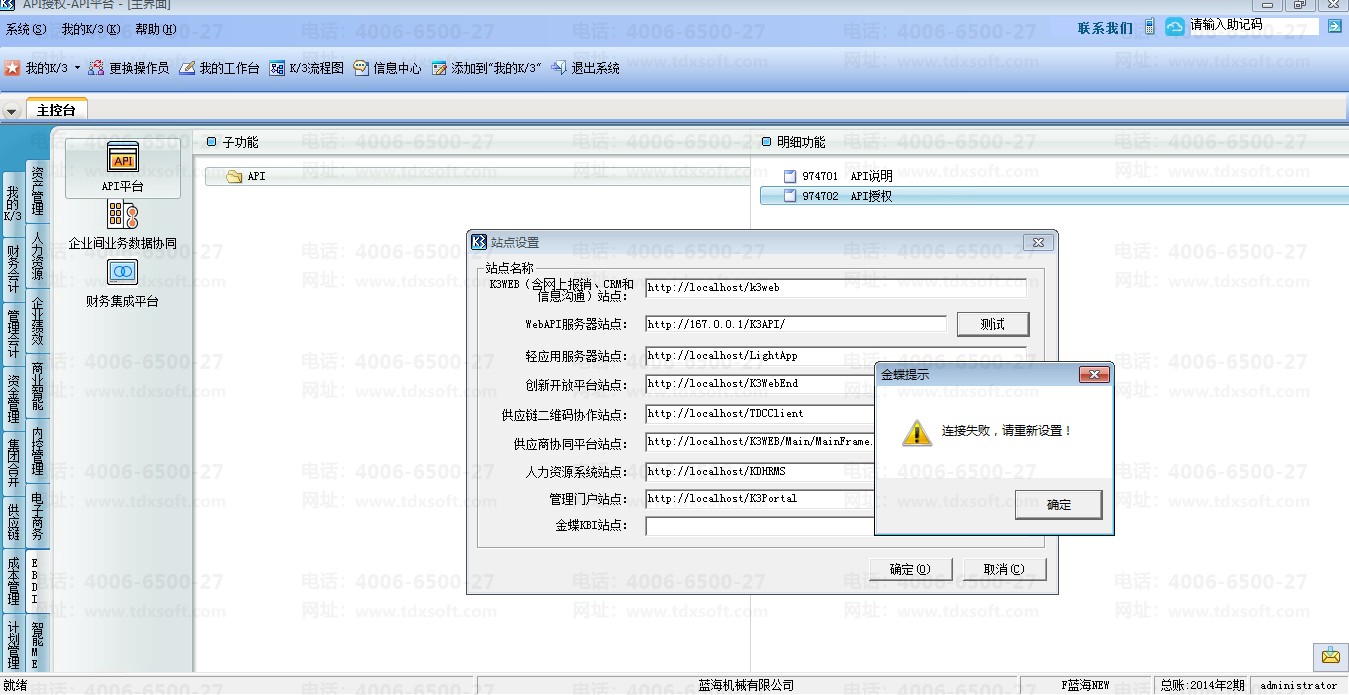Screen dimensions: 1349x695
Task: Close the 站点设置 dialog with X
Action: (1038, 243)
